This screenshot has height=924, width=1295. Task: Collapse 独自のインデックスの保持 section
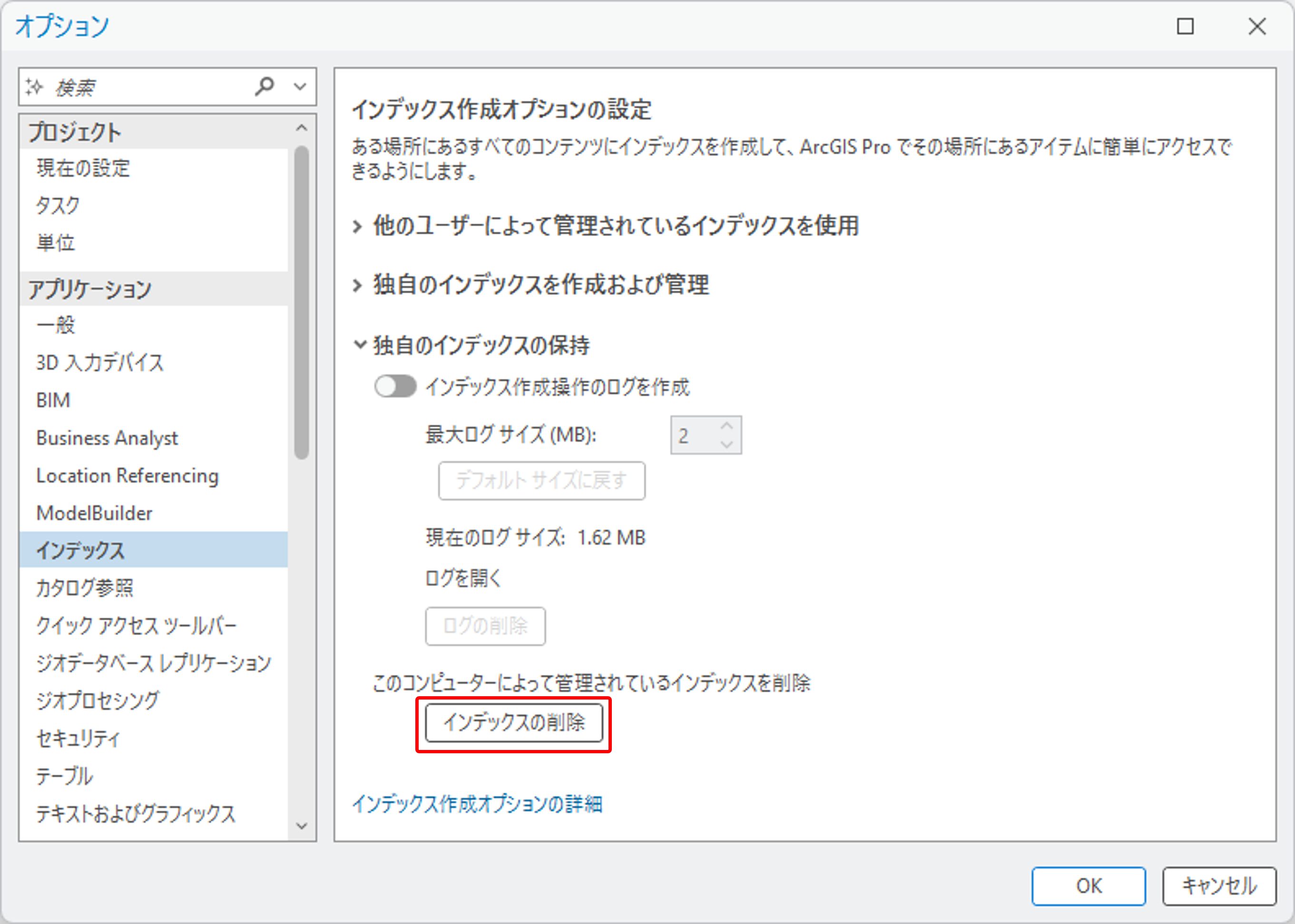(x=359, y=345)
